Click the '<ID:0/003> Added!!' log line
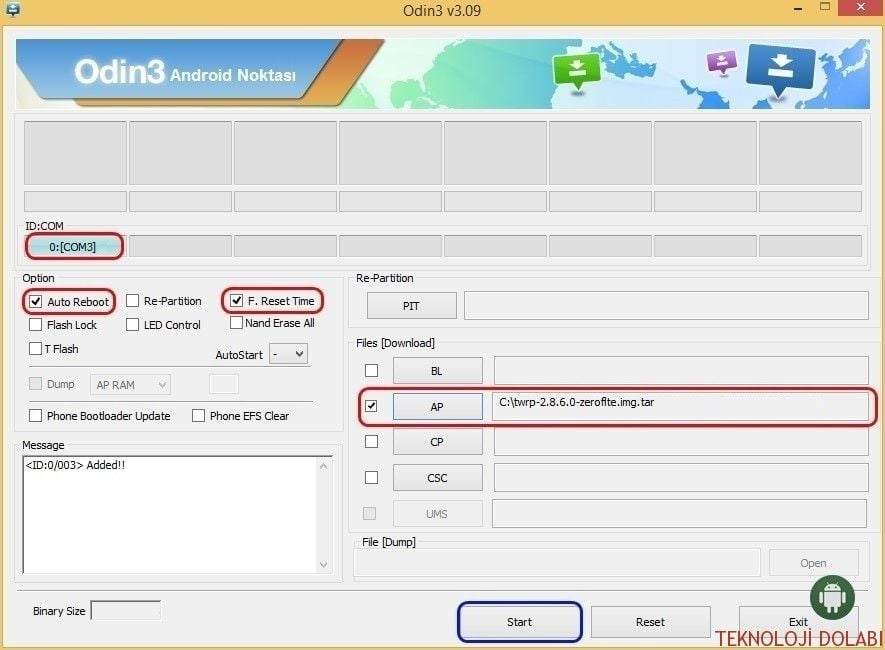Image resolution: width=885 pixels, height=650 pixels. (75, 465)
